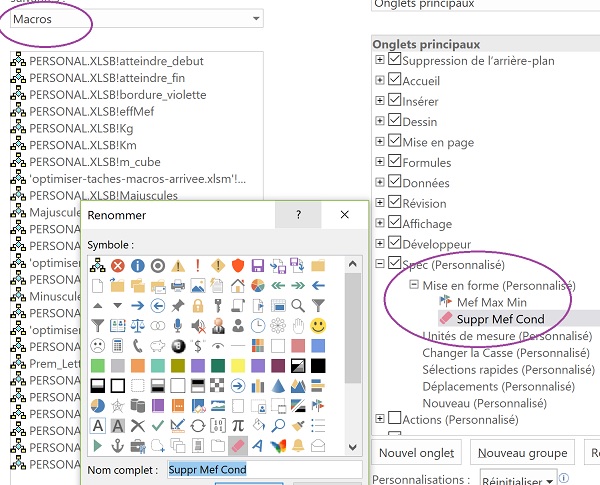
Task: Expand the Actions (Personnalisé) node
Action: [380, 419]
